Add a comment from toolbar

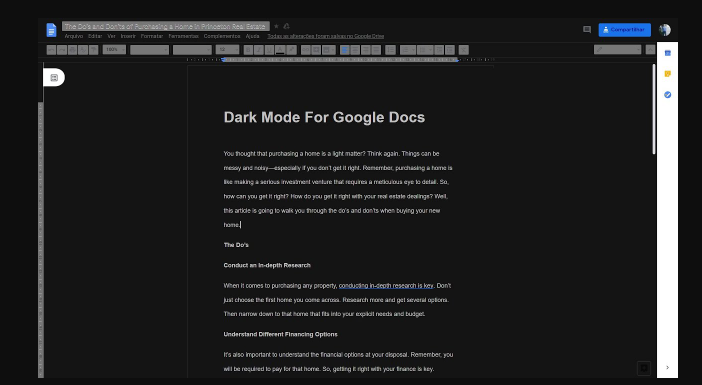coord(316,50)
